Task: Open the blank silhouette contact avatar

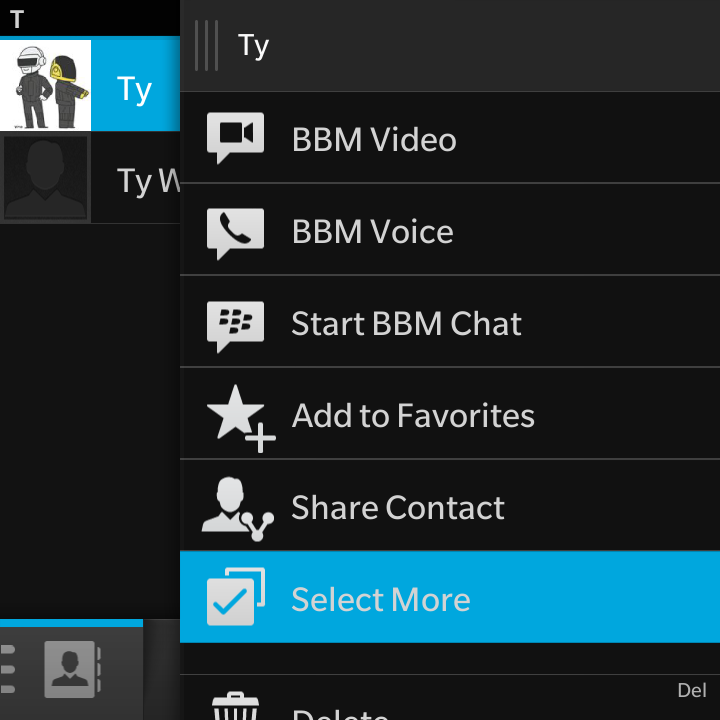Action: pos(45,177)
